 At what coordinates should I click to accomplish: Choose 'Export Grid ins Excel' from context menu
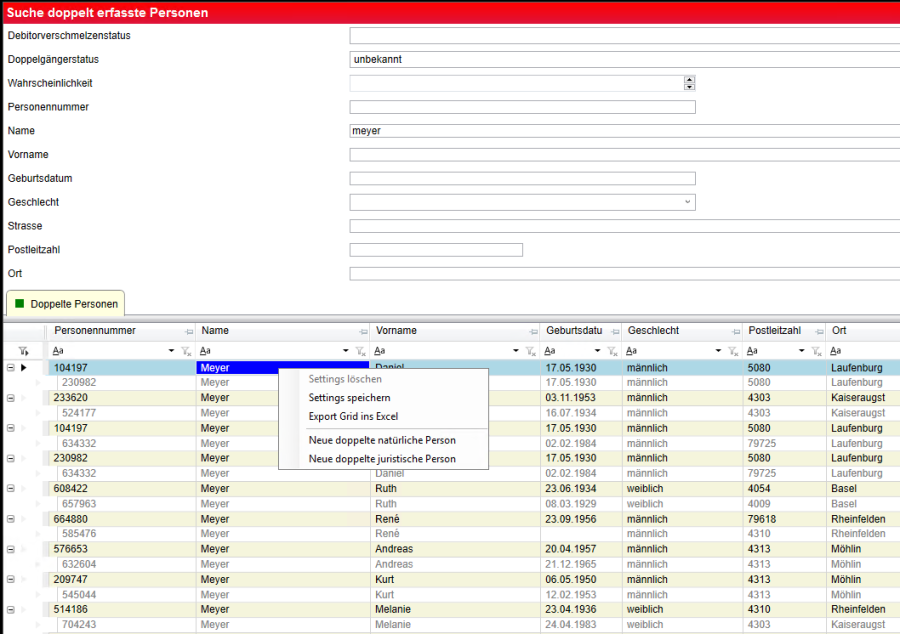coord(353,416)
